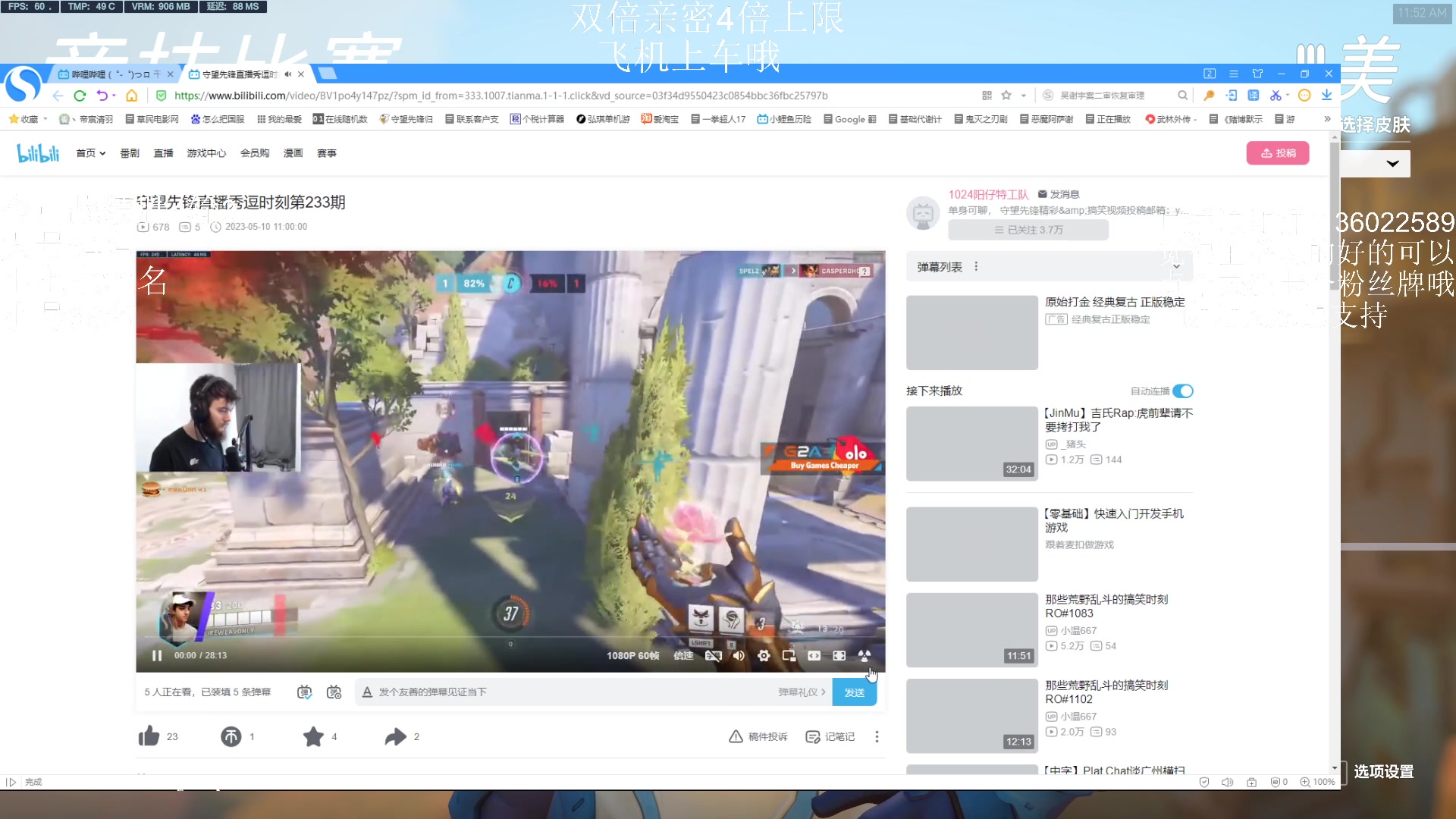Toggle the autoplay 自动连播 switch

click(x=1183, y=391)
